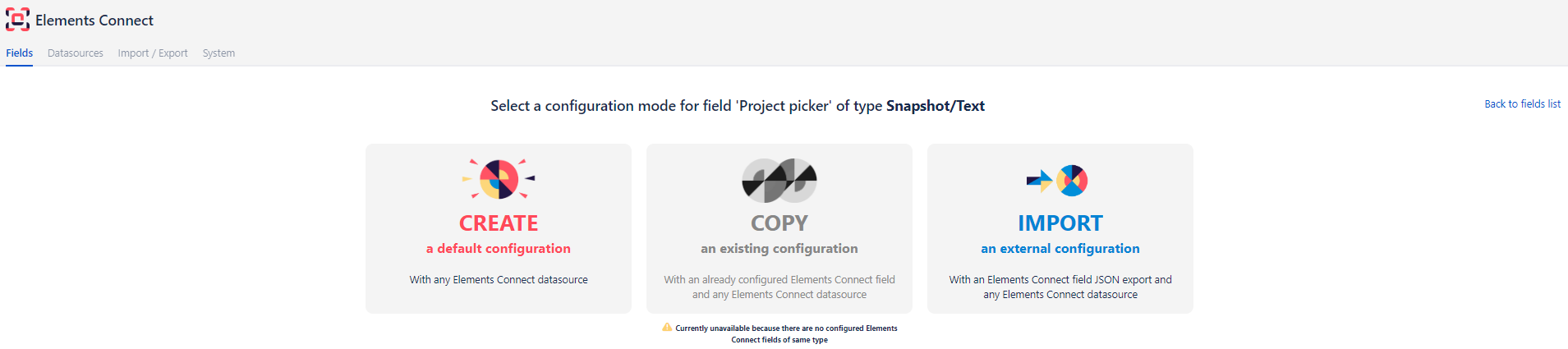Select the red CREATE heading
The width and height of the screenshot is (1568, 349).
499,223
